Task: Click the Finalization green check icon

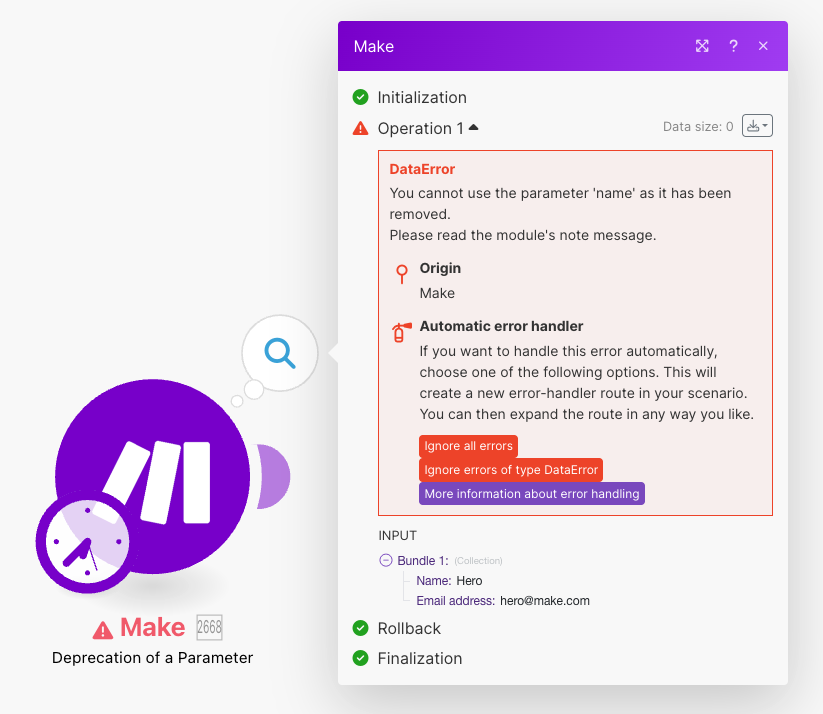Action: 361,658
